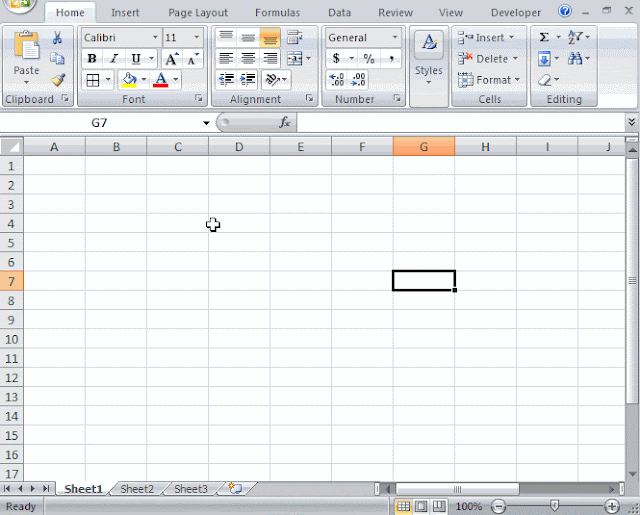Screen dimensions: 640x515
Task: Click the Paste clipboard icon
Action: [27, 46]
